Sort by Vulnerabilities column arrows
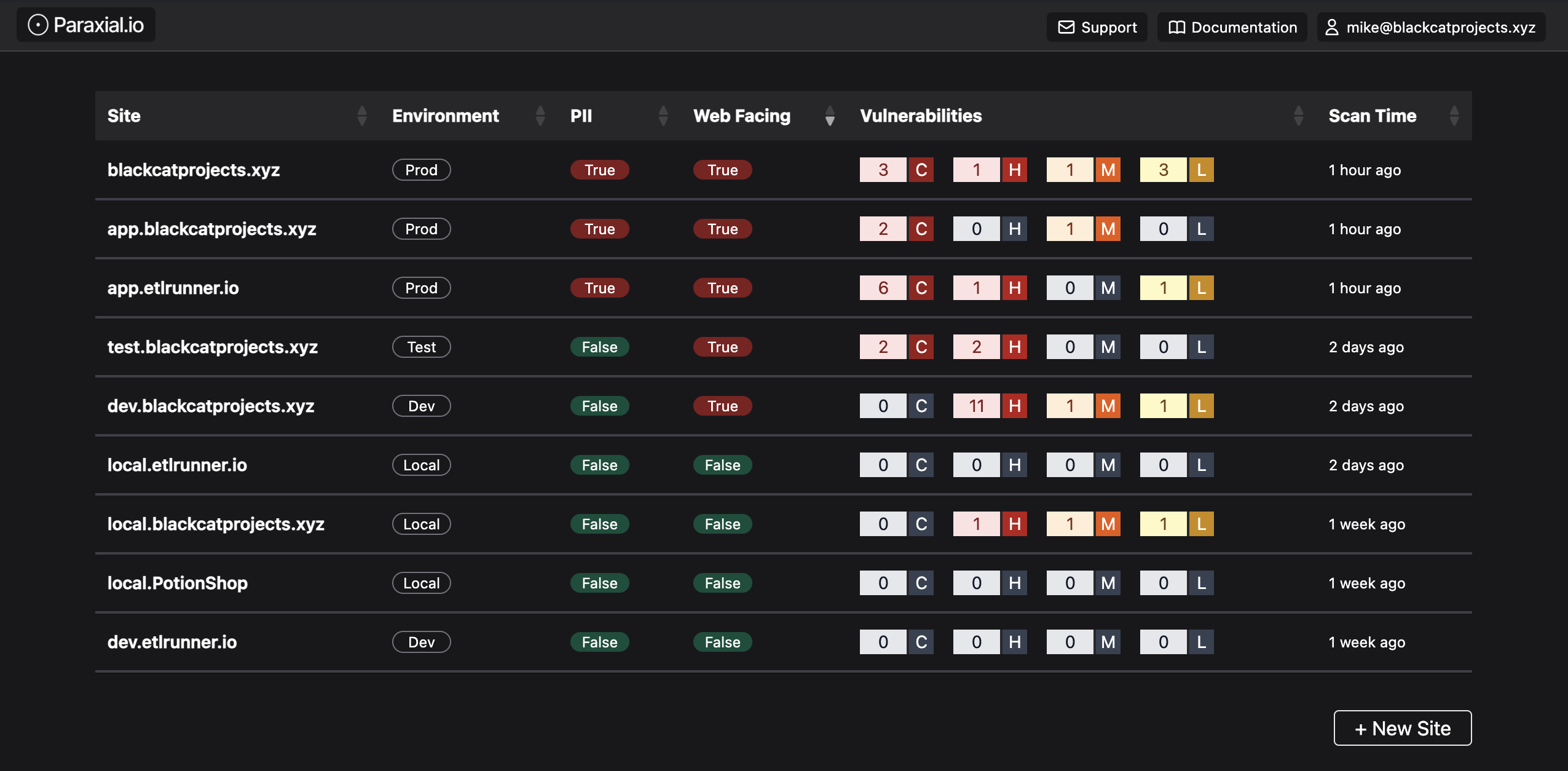The height and width of the screenshot is (771, 1568). (x=1299, y=116)
